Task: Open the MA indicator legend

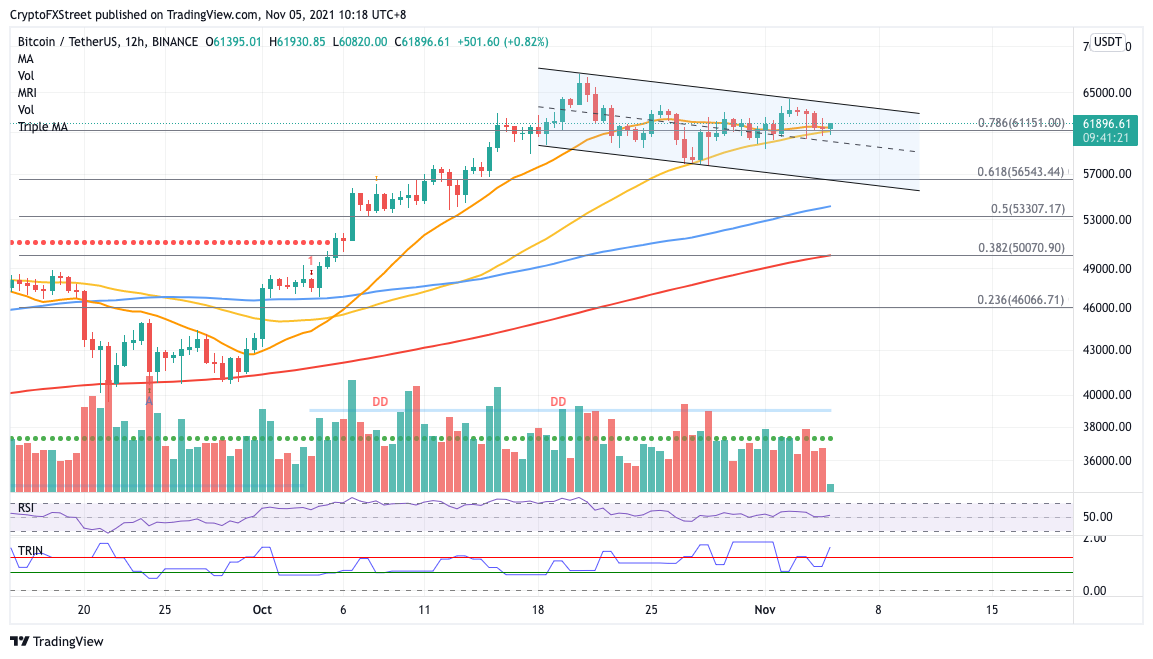Action: tap(26, 59)
